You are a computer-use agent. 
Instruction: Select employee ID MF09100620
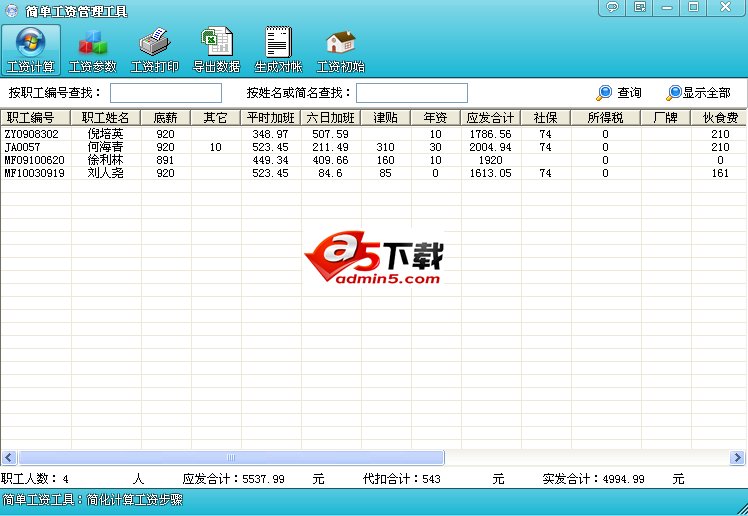point(34,160)
